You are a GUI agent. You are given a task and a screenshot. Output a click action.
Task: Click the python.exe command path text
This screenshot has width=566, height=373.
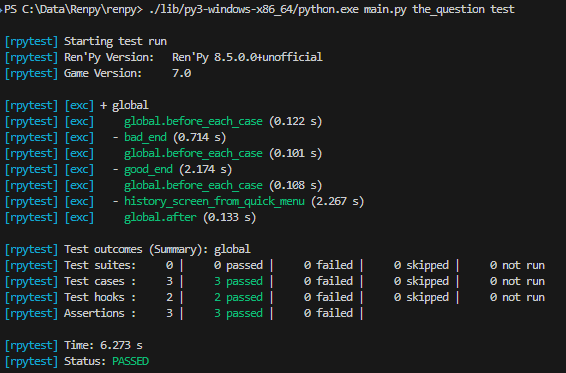click(x=254, y=9)
